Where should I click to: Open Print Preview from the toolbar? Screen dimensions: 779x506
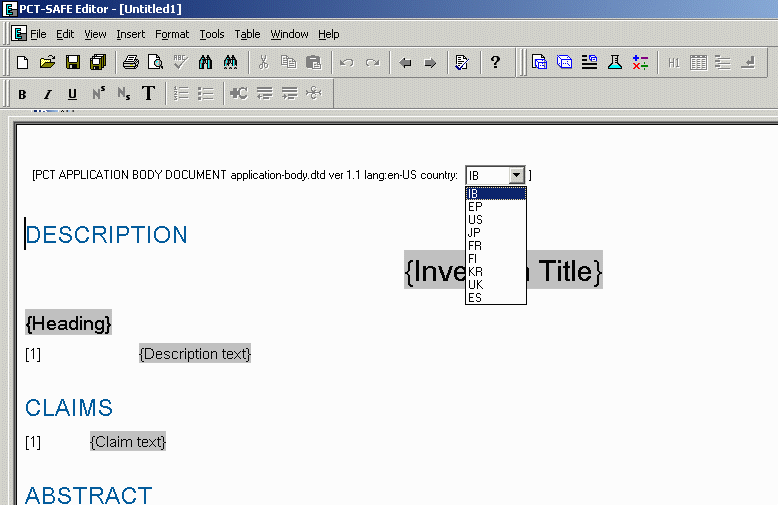click(x=155, y=63)
